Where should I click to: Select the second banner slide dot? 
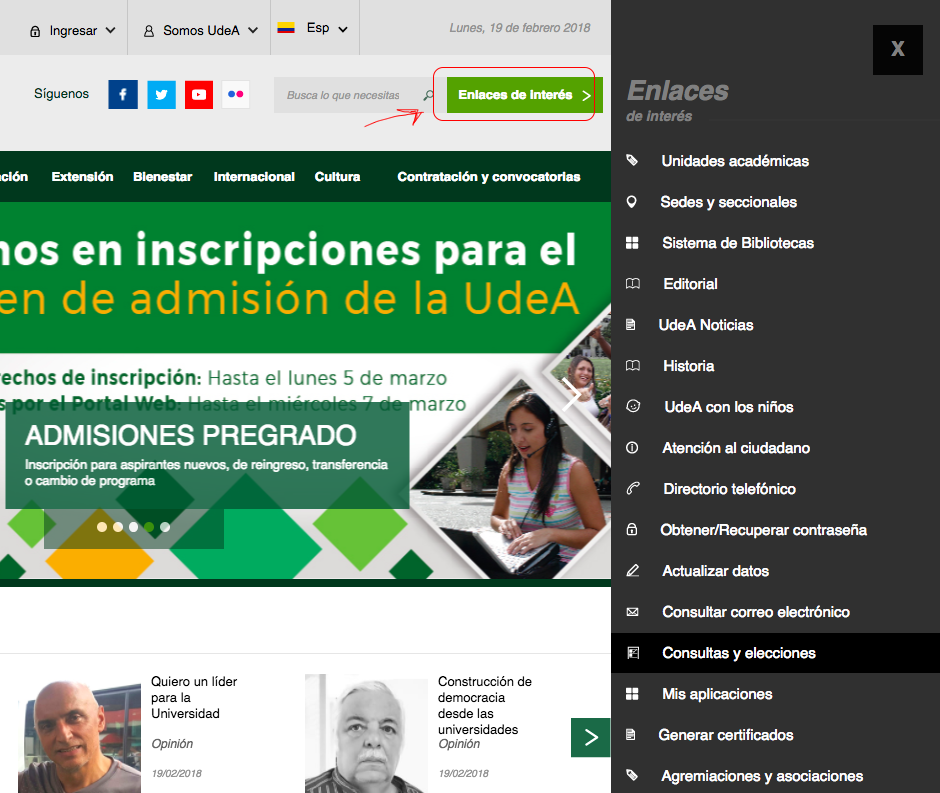pos(118,527)
